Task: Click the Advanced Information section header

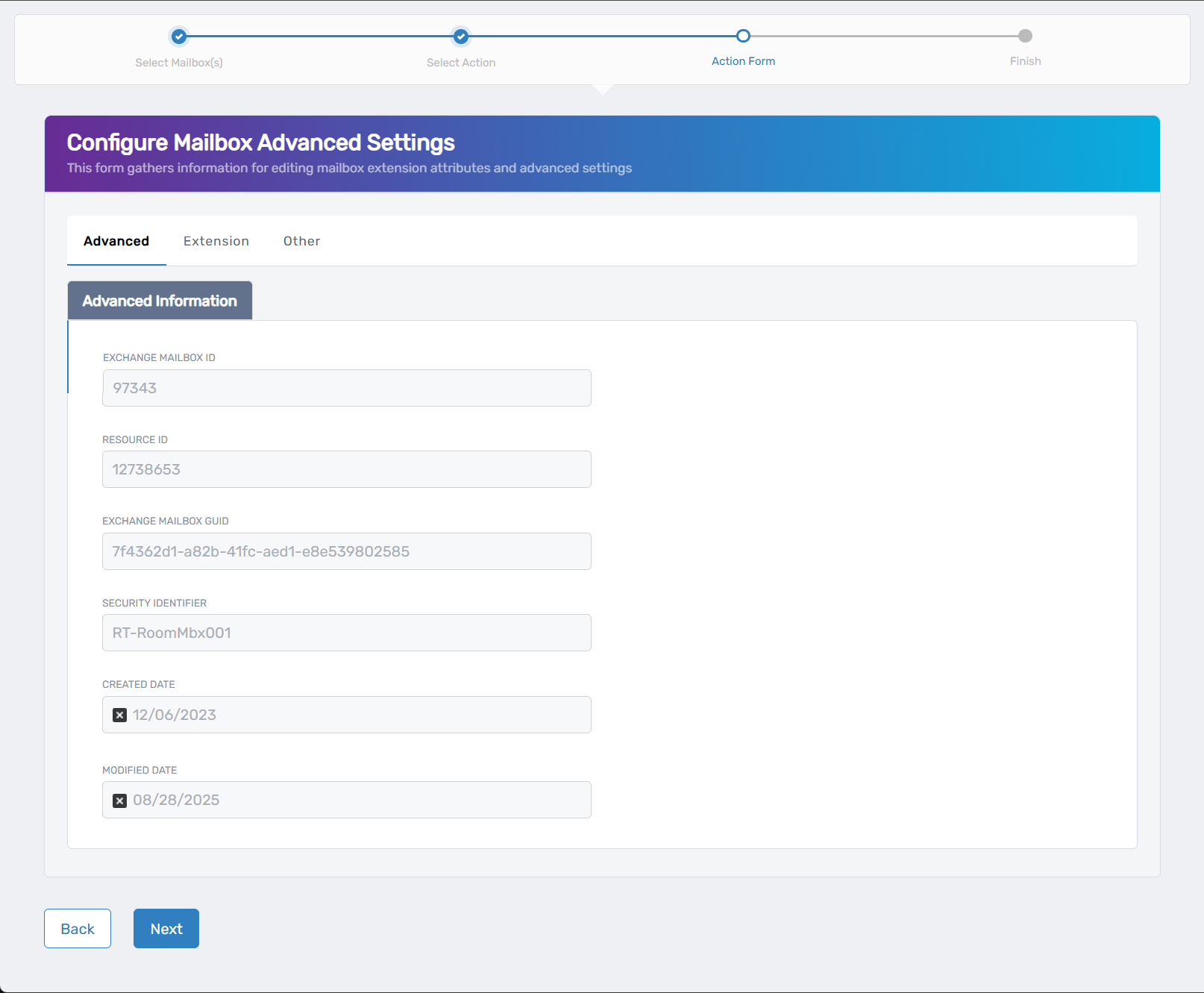Action: [x=159, y=300]
